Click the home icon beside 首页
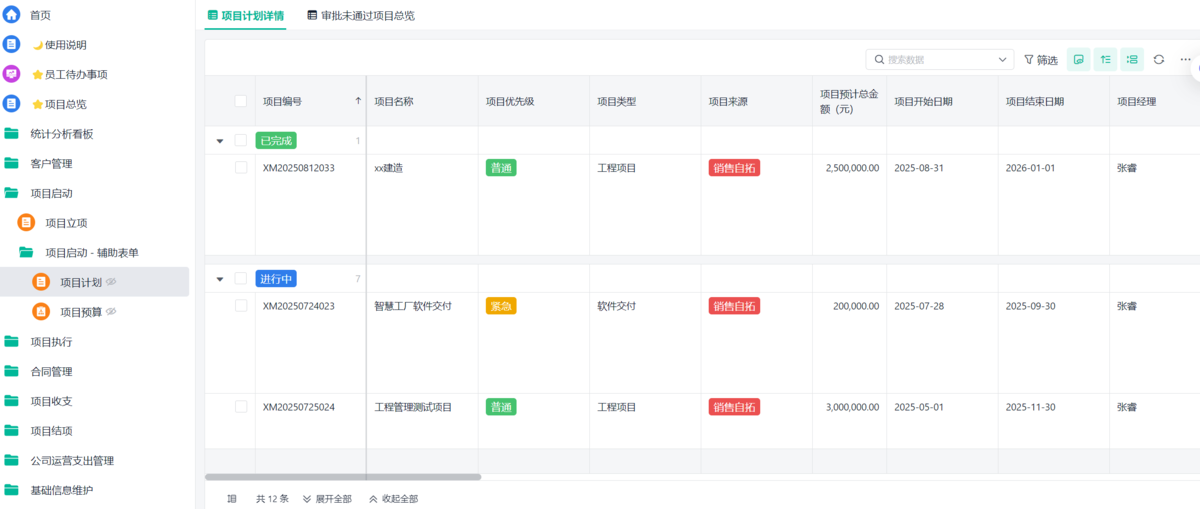The width and height of the screenshot is (1200, 509). click(12, 15)
